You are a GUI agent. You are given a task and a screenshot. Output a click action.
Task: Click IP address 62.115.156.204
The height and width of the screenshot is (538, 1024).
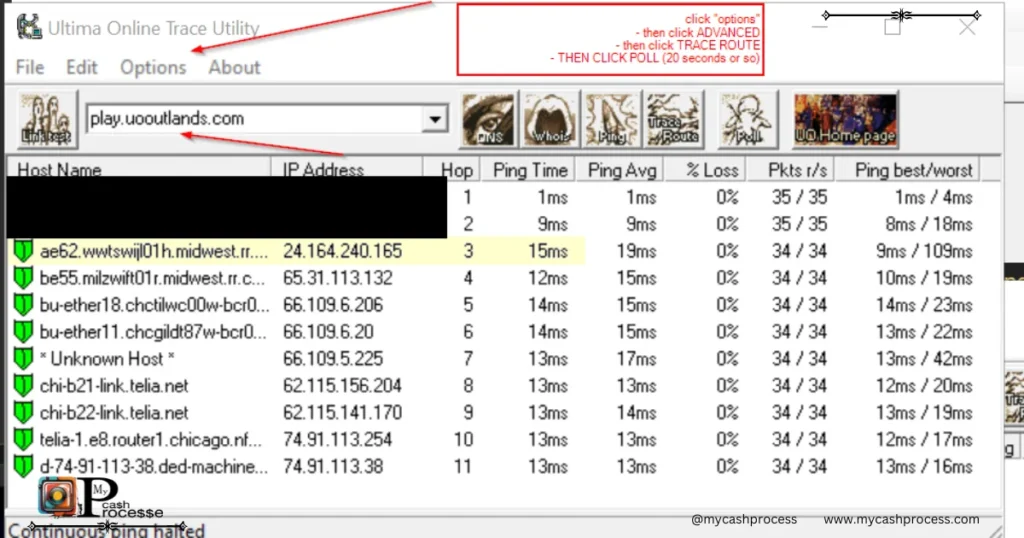click(x=342, y=386)
